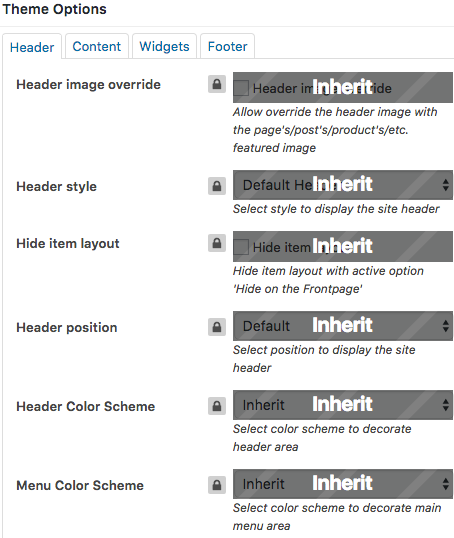Go to the Footer tab
Screen dimensions: 454x538
click(228, 46)
